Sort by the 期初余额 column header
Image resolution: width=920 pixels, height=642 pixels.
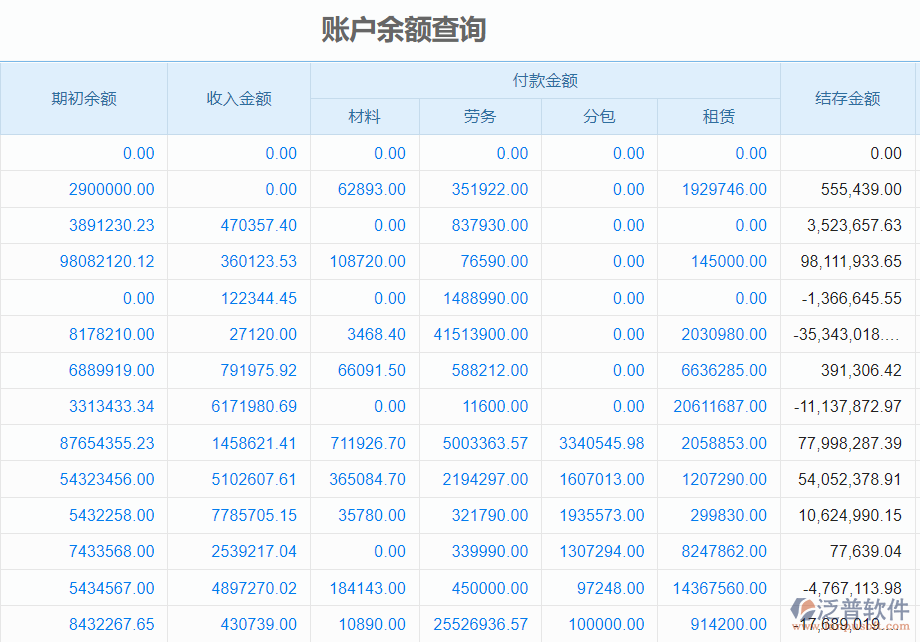[x=84, y=99]
